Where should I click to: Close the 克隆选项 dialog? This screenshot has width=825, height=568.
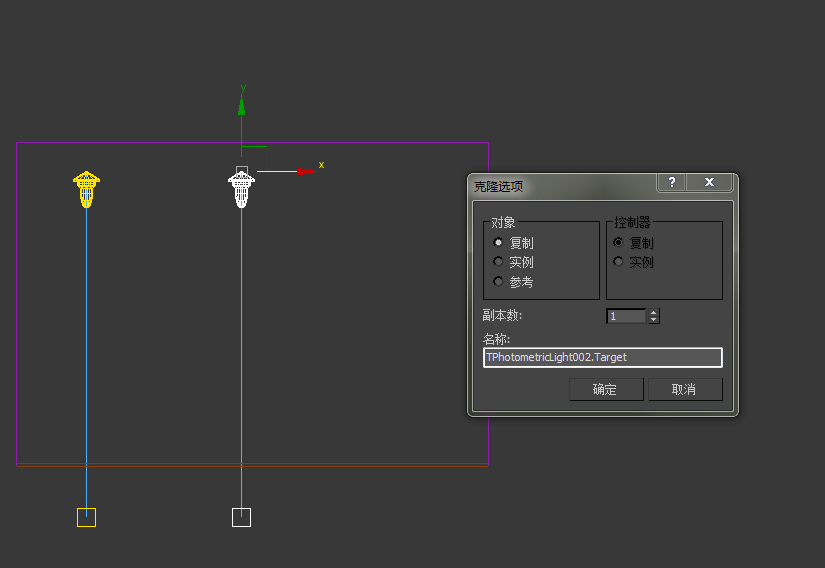[x=709, y=182]
